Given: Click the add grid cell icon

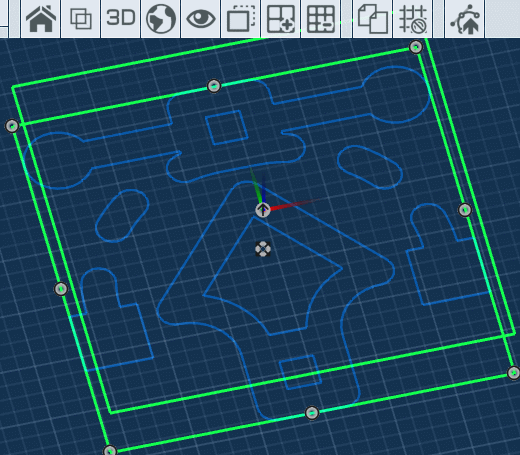Looking at the screenshot, I should coord(281,19).
